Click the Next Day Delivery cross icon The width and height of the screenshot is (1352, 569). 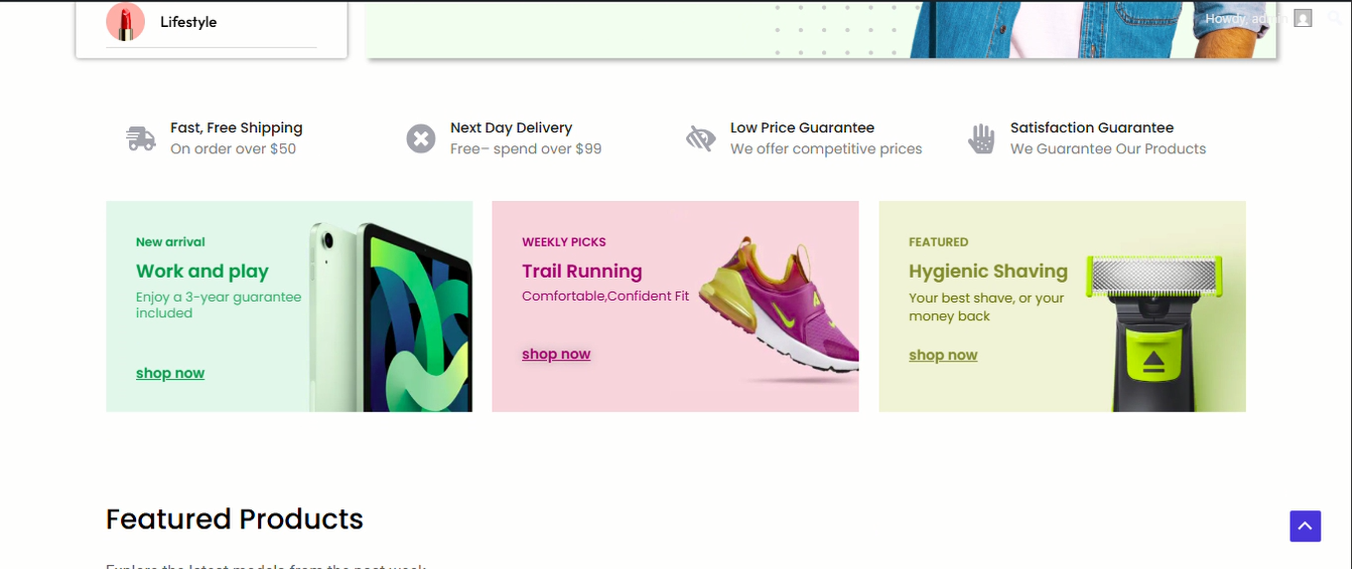pos(421,138)
